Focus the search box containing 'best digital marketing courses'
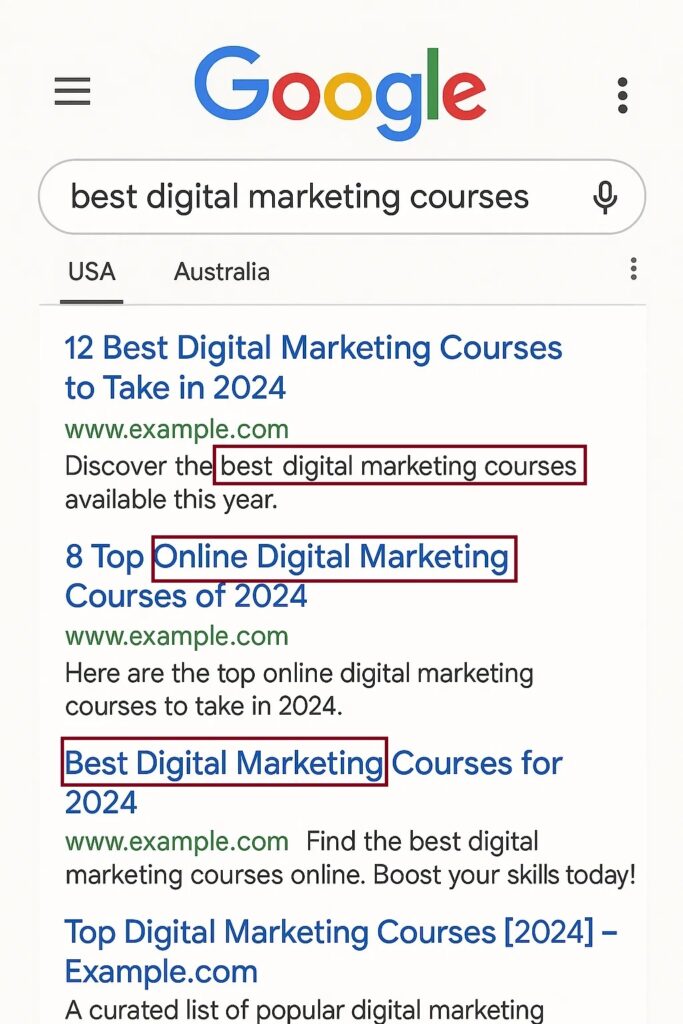Viewport: 683px width, 1024px height. (300, 197)
